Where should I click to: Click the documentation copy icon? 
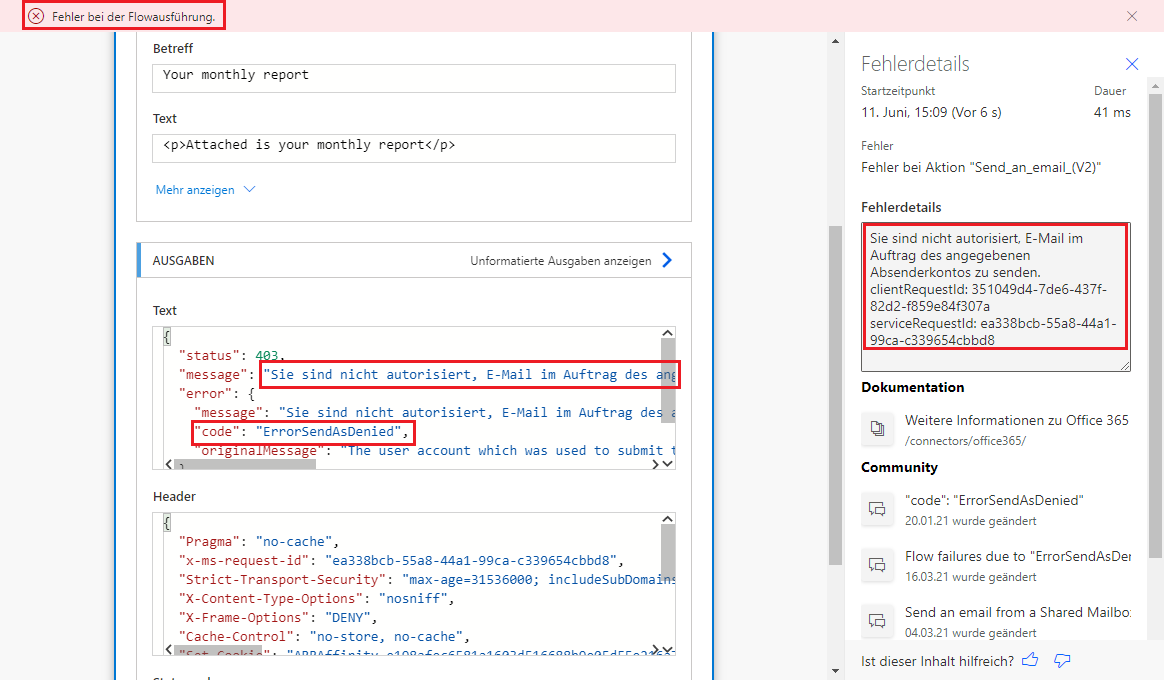tap(877, 428)
